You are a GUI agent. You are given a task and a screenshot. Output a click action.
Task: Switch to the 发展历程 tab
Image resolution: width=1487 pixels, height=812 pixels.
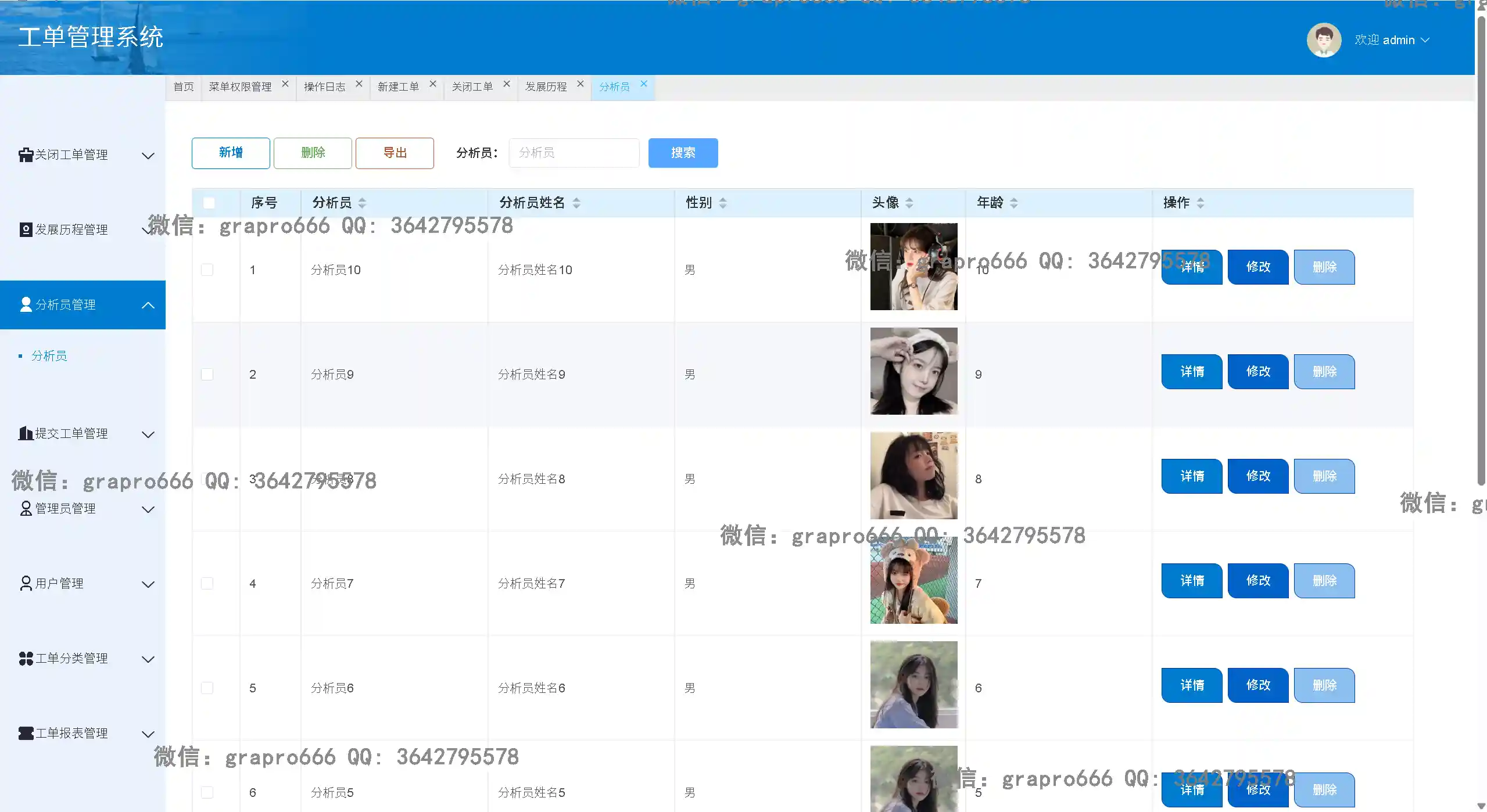click(x=546, y=87)
